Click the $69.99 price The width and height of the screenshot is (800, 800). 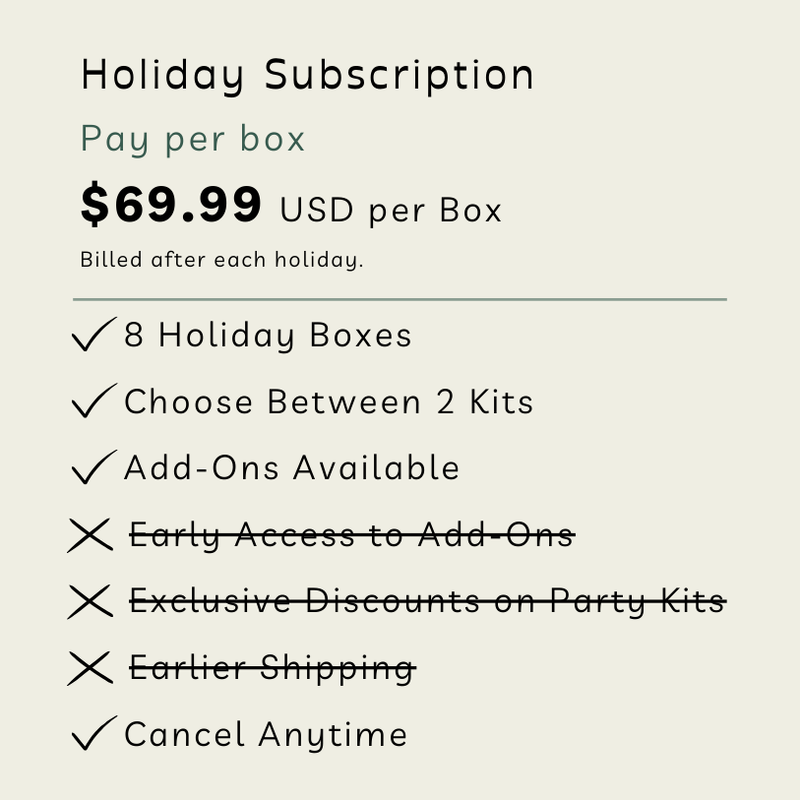pos(171,204)
